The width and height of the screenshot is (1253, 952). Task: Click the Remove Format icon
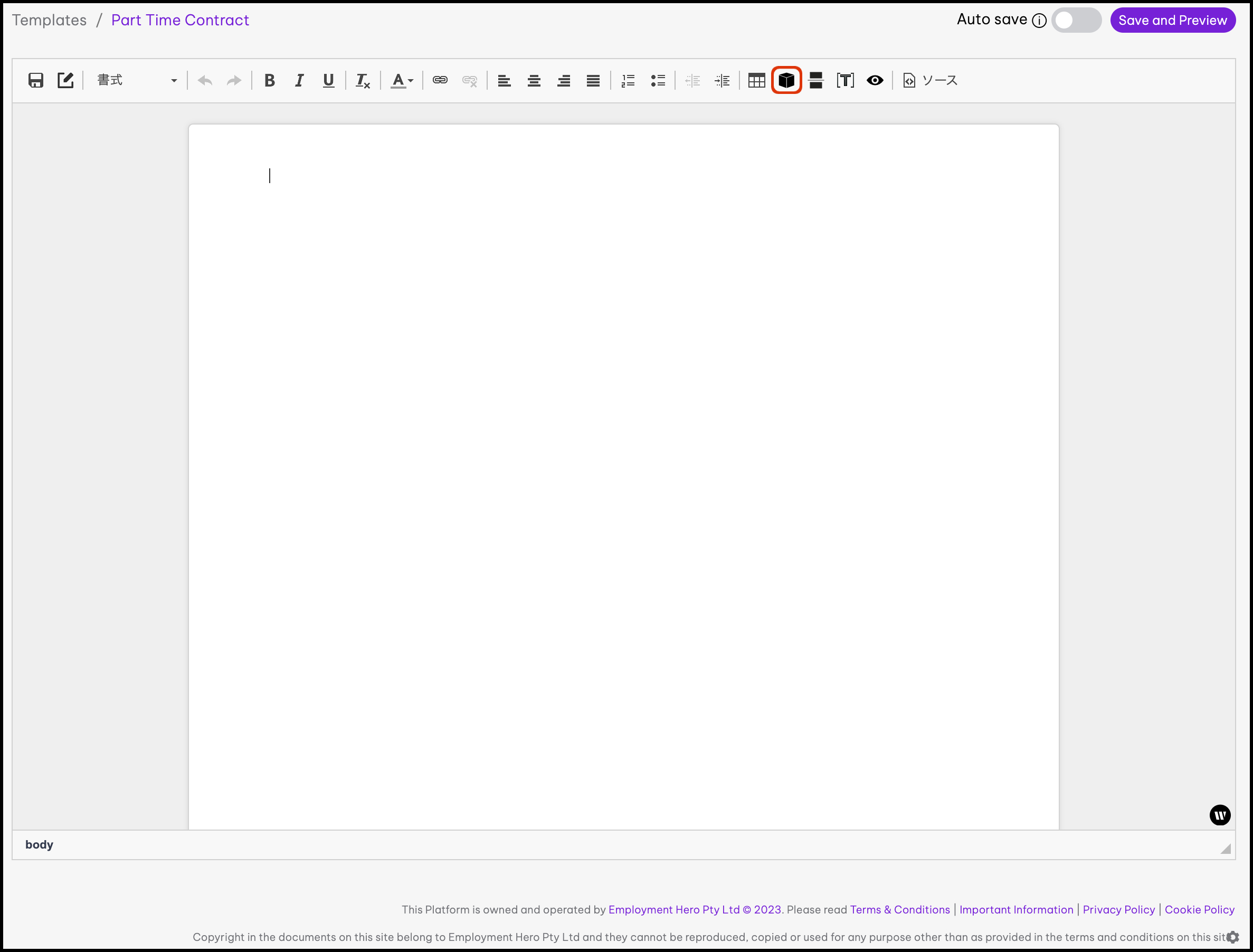click(362, 80)
